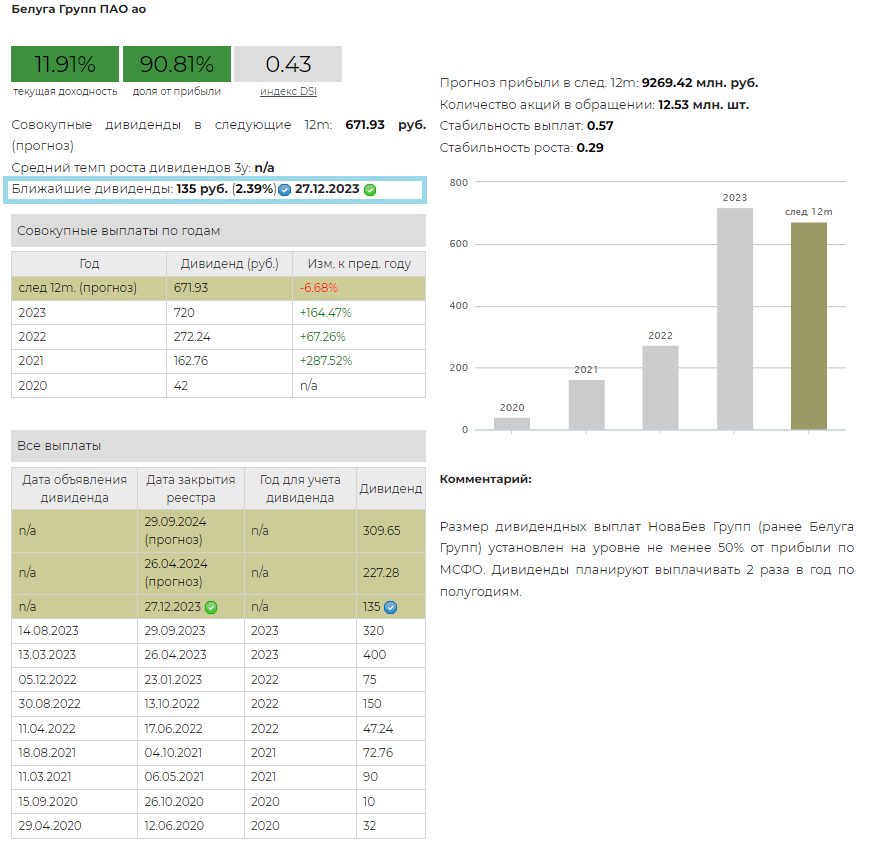
Task: Select the 2020 bar in the chart
Action: coord(512,424)
